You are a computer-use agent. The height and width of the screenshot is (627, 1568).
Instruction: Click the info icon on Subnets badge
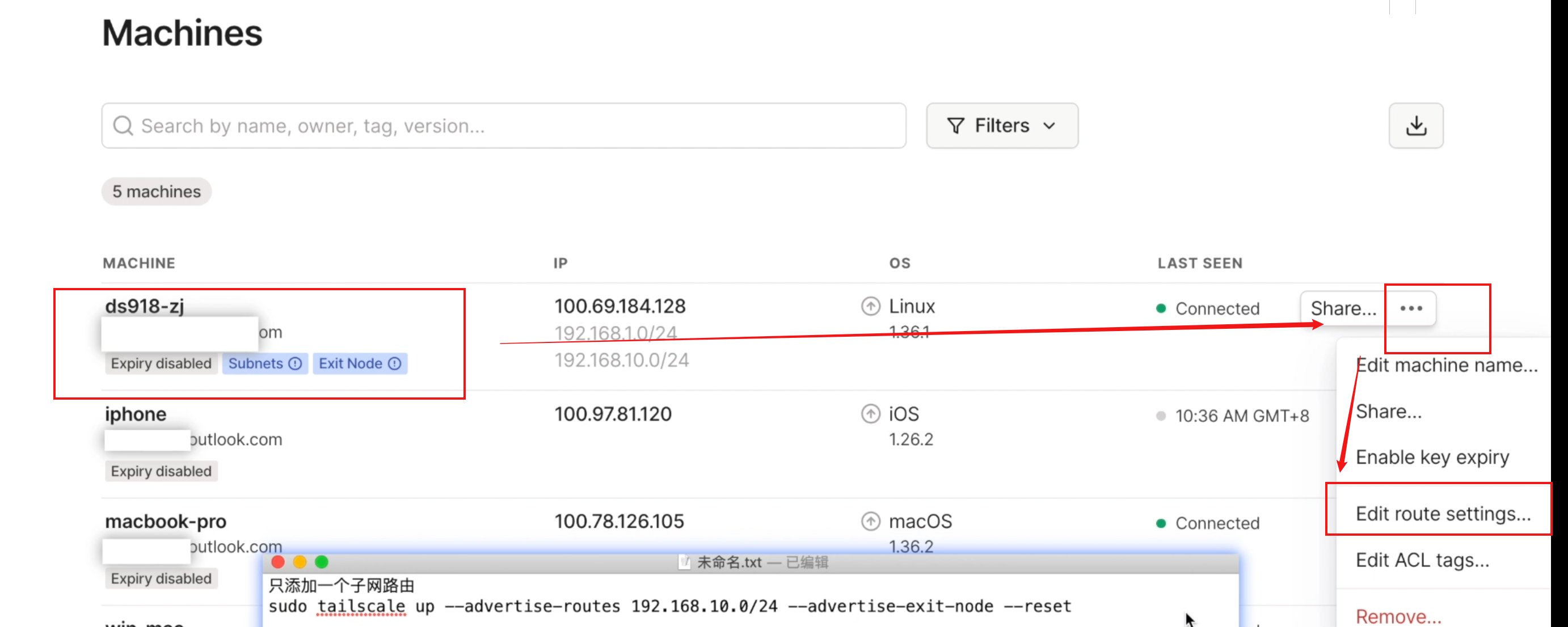295,364
